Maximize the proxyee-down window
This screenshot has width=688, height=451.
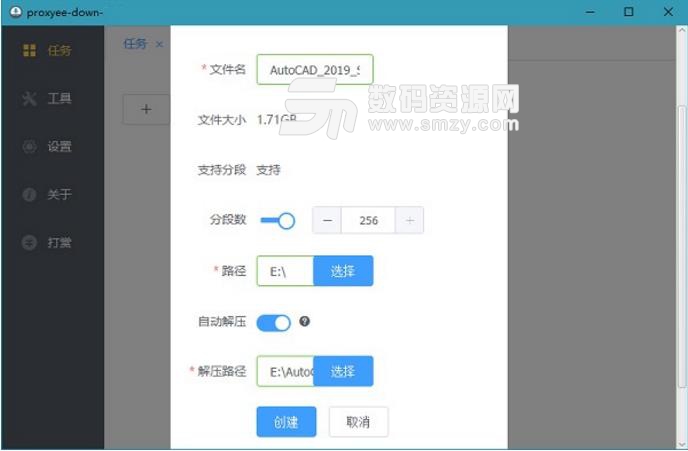pos(629,12)
